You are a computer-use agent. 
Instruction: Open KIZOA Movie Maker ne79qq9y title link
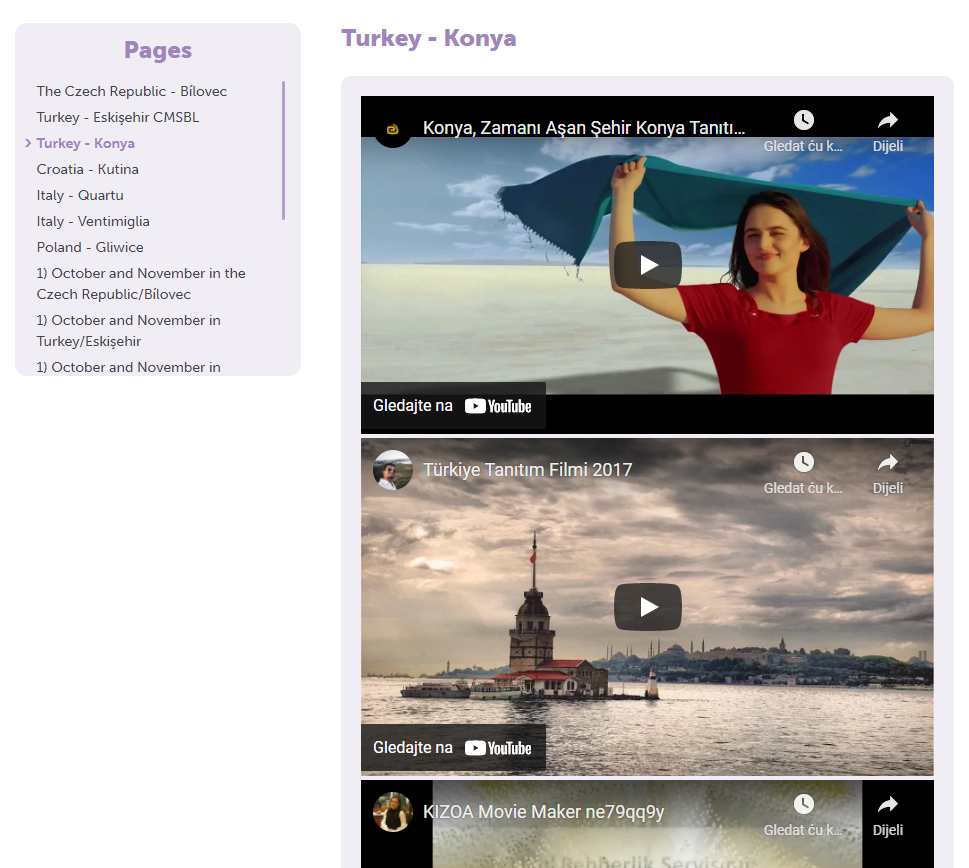[543, 812]
